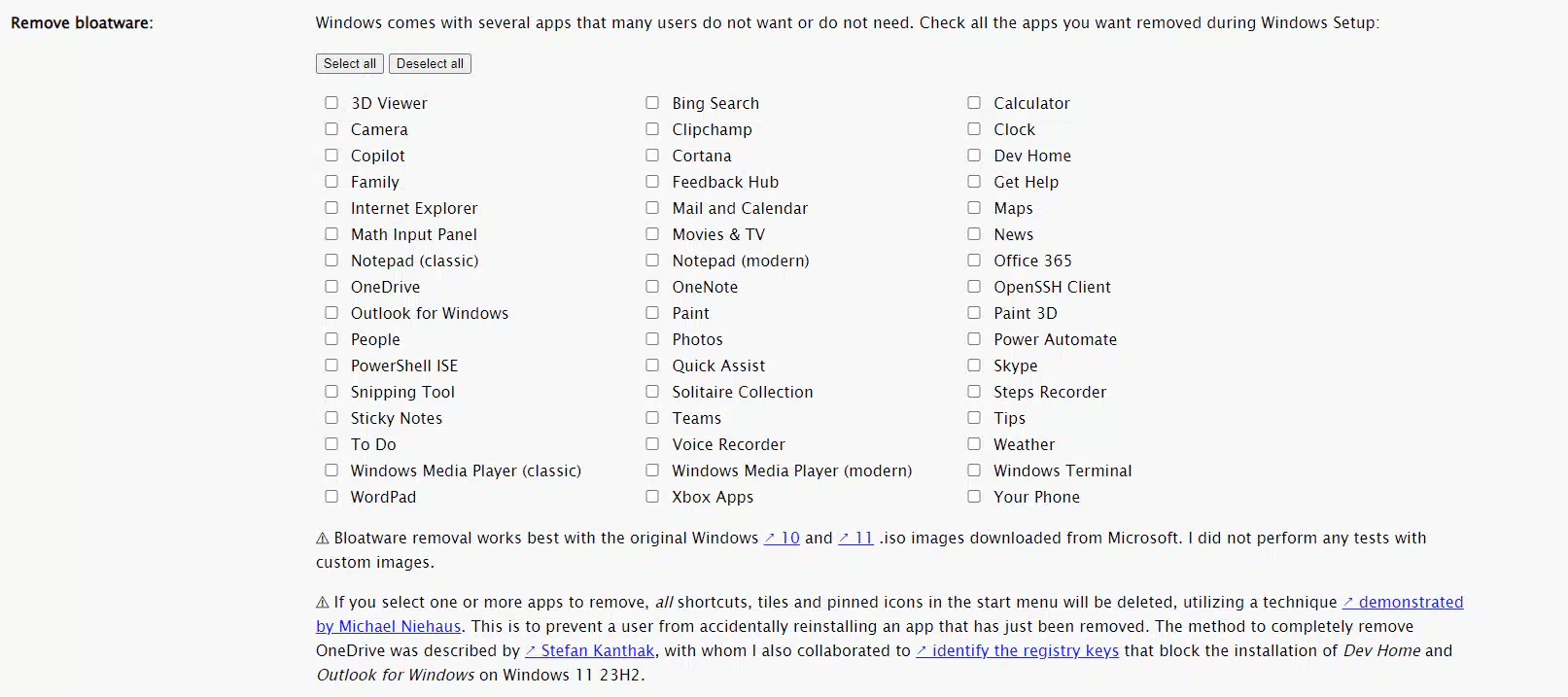Check the Bing Search checkbox

[x=652, y=102]
